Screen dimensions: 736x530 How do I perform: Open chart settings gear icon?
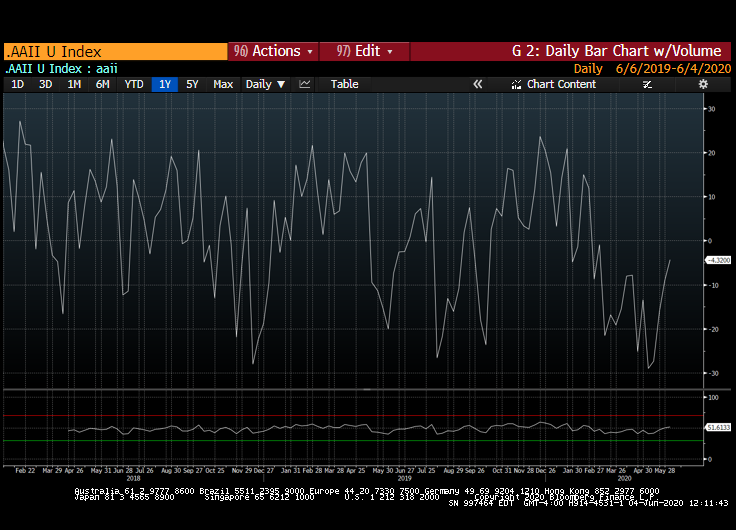(x=703, y=84)
